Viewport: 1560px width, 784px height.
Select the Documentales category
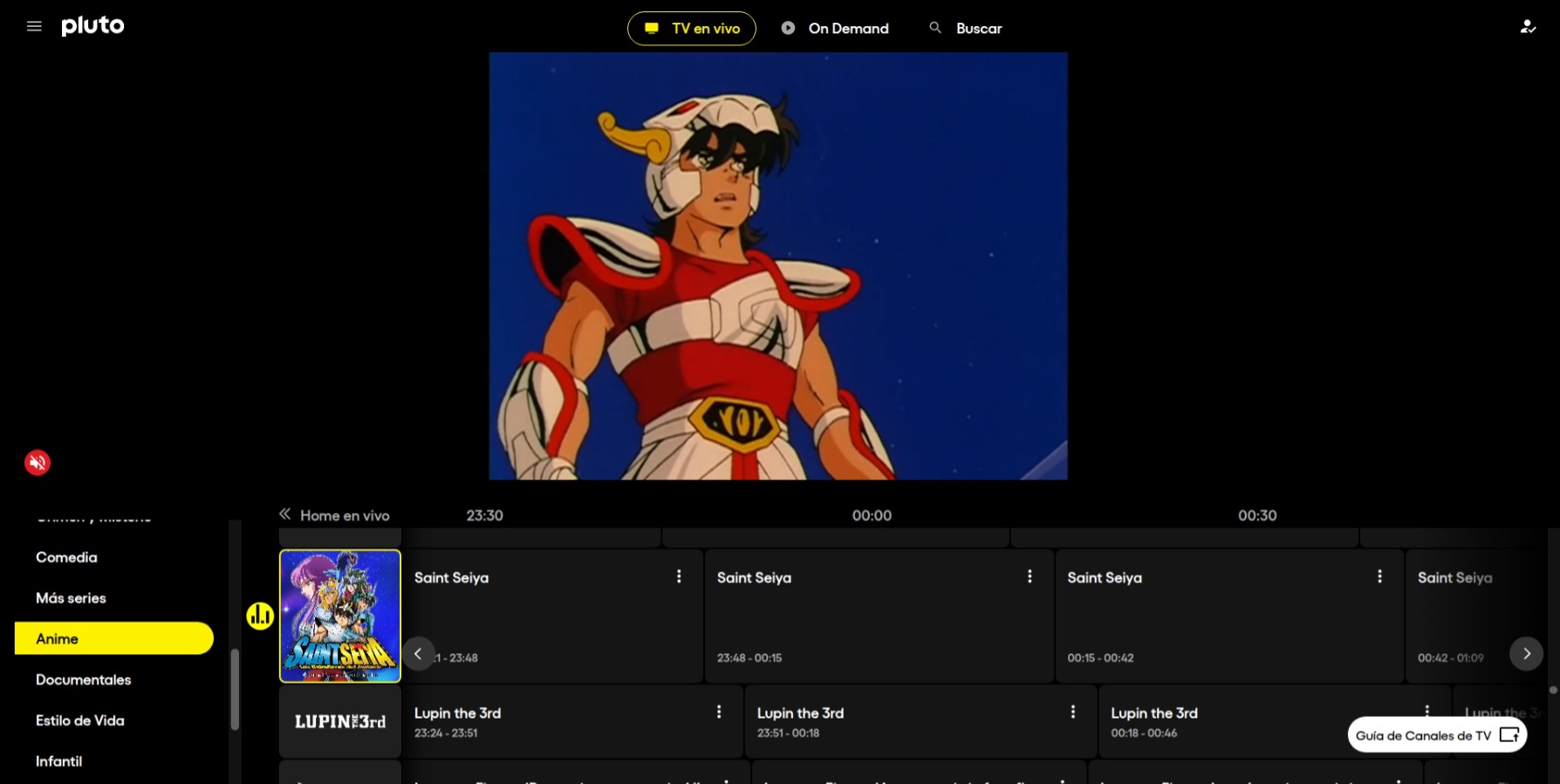(84, 679)
